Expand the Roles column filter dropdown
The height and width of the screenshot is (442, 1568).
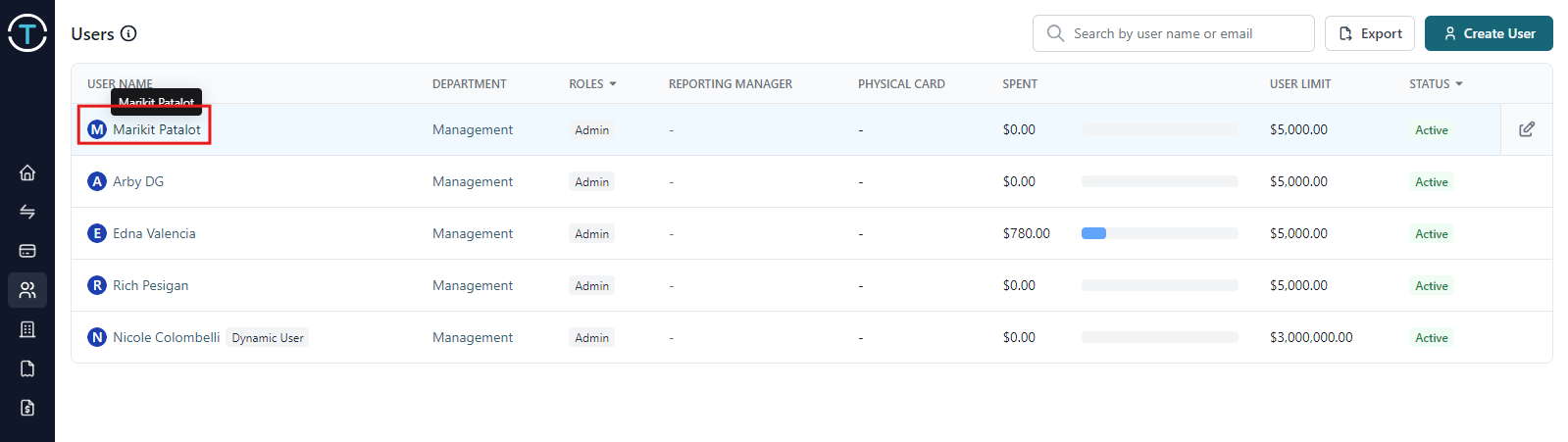(613, 84)
